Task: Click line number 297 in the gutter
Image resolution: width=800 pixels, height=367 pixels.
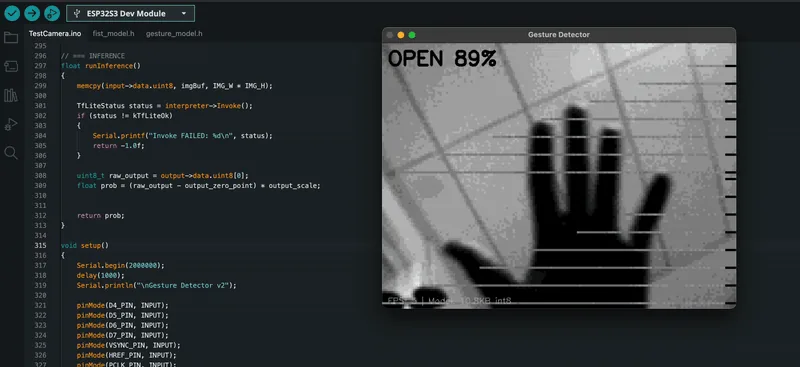Action: [40, 66]
